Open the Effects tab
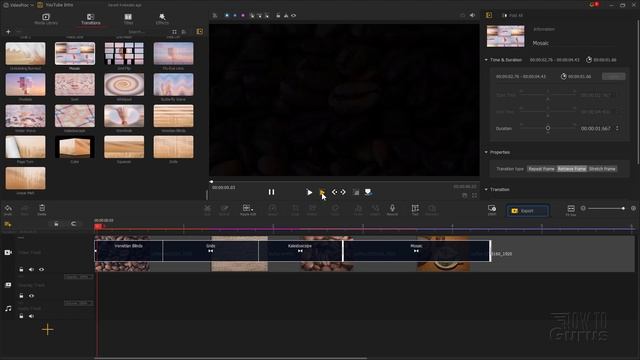This screenshot has height=360, width=640. pyautogui.click(x=162, y=19)
